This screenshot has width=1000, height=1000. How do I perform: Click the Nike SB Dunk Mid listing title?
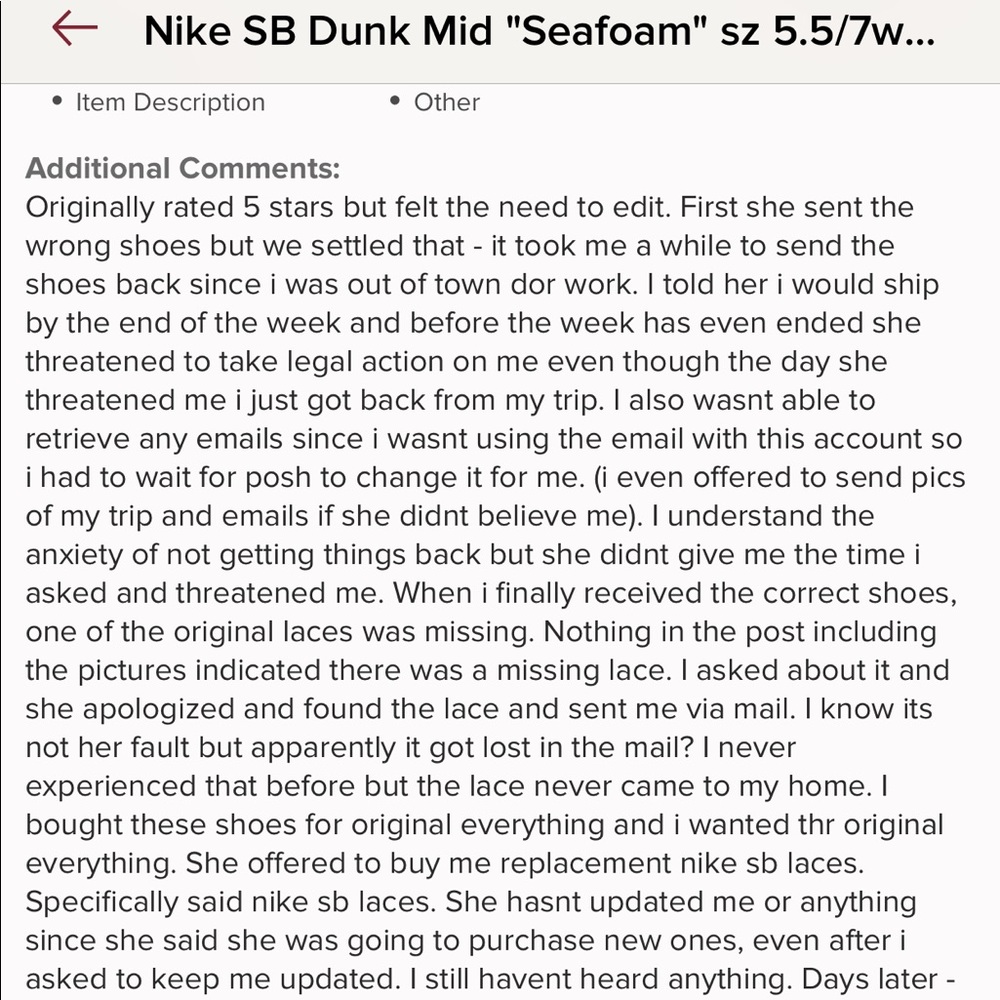click(x=540, y=32)
